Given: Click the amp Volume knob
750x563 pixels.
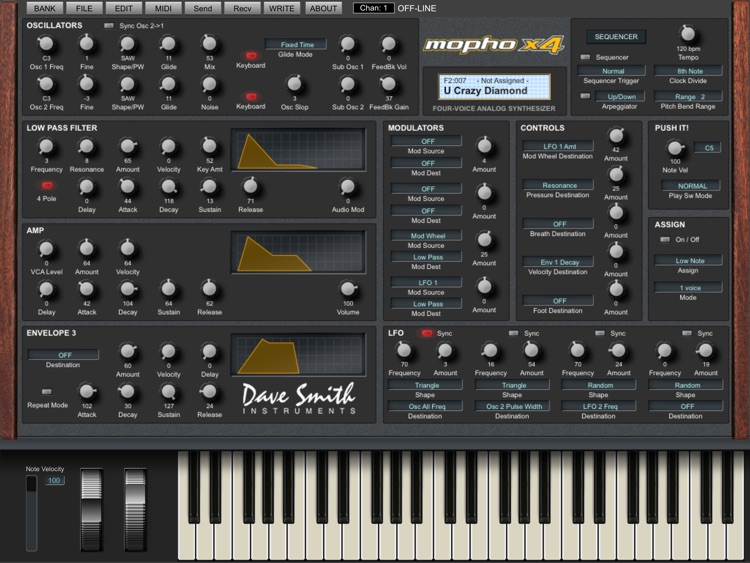Looking at the screenshot, I should click(x=348, y=289).
